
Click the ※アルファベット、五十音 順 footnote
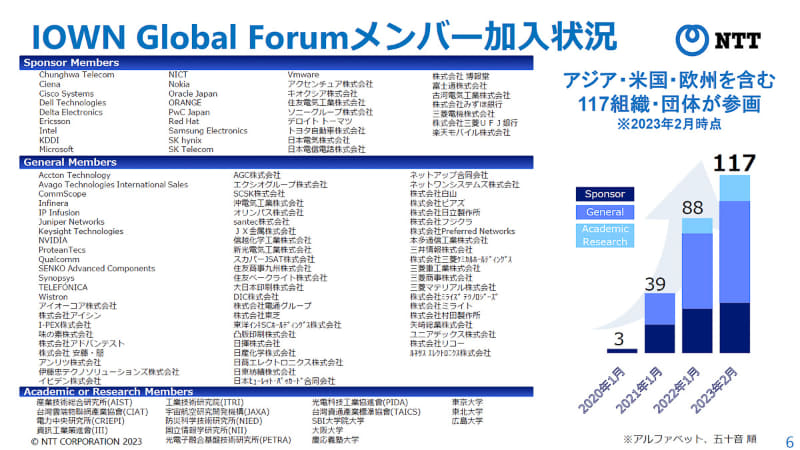click(689, 439)
